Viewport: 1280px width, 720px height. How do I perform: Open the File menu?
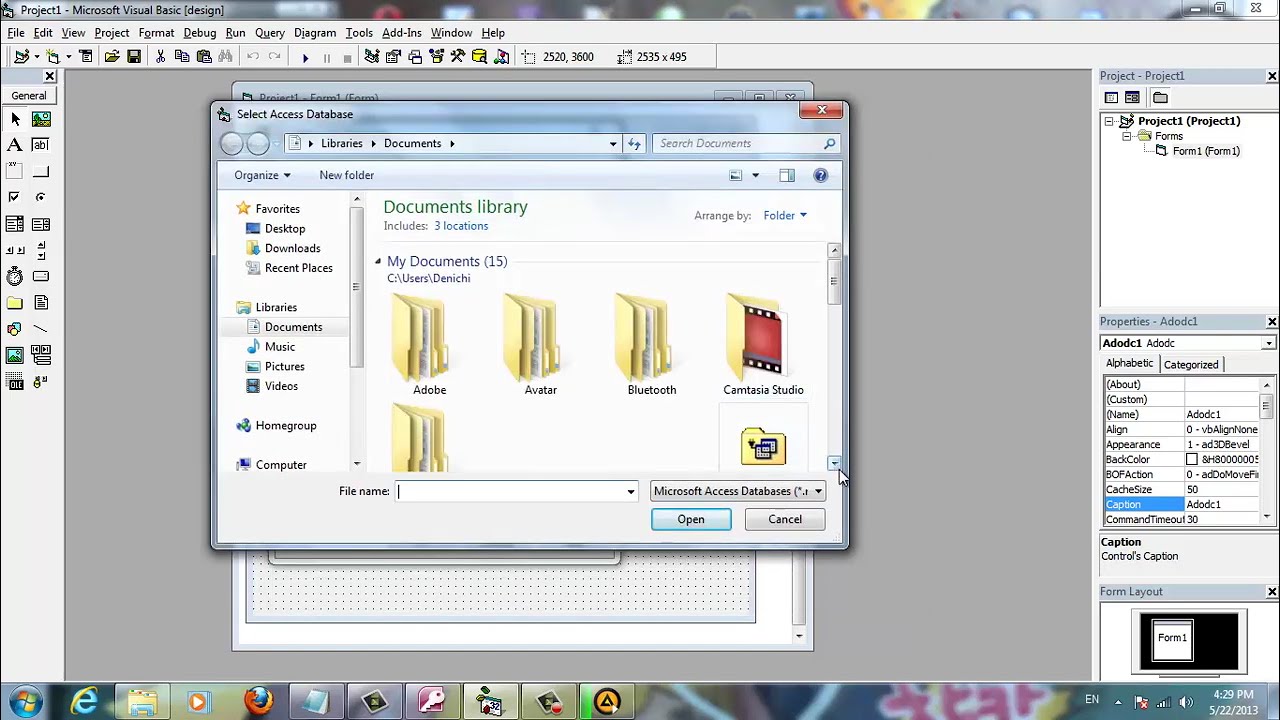[x=16, y=32]
